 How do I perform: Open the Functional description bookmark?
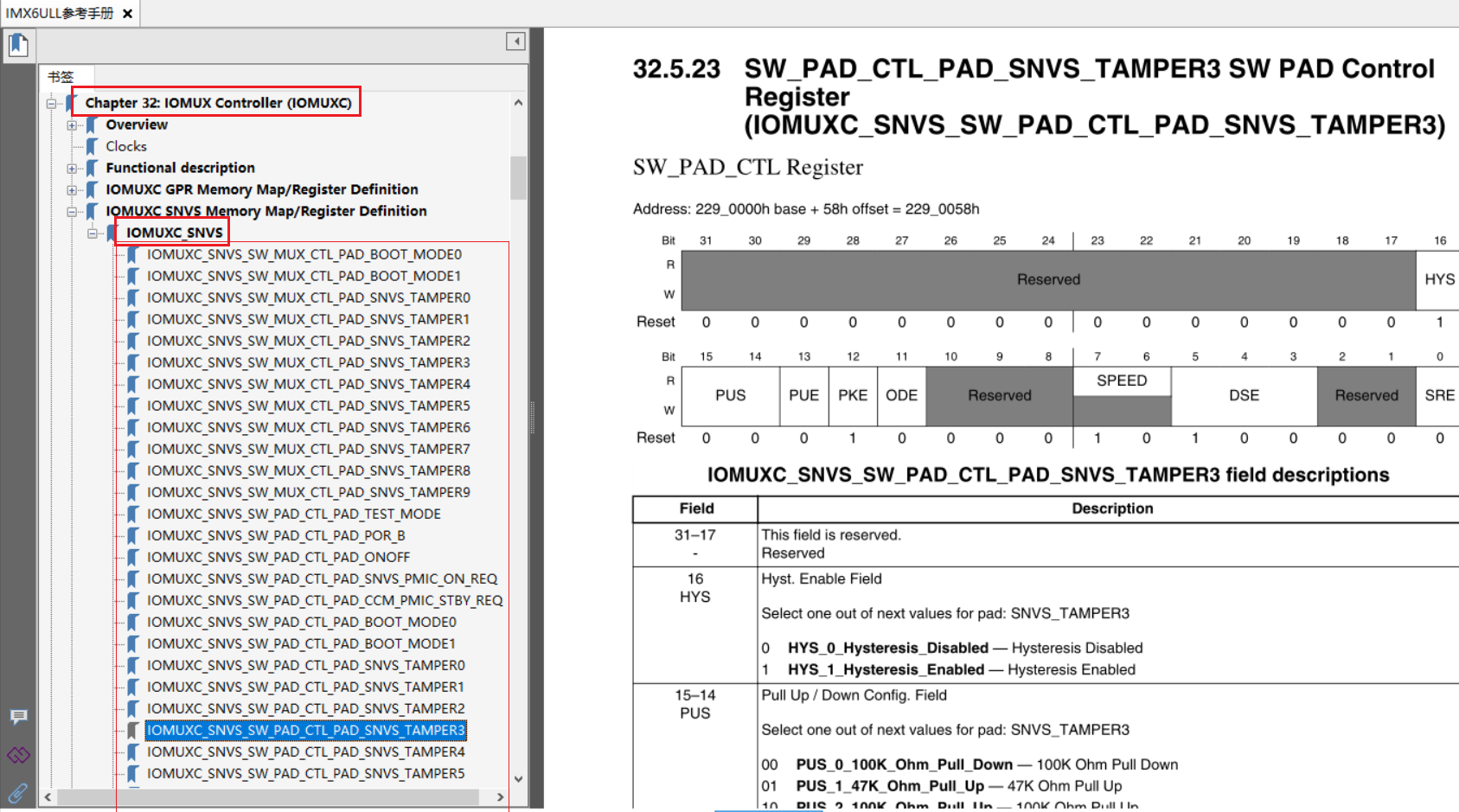180,168
